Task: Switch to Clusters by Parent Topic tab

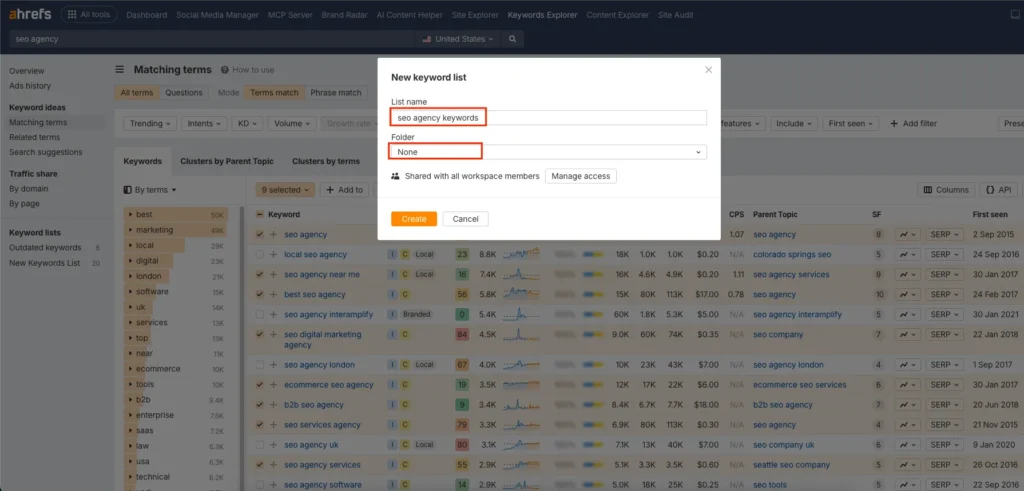Action: 227,161
